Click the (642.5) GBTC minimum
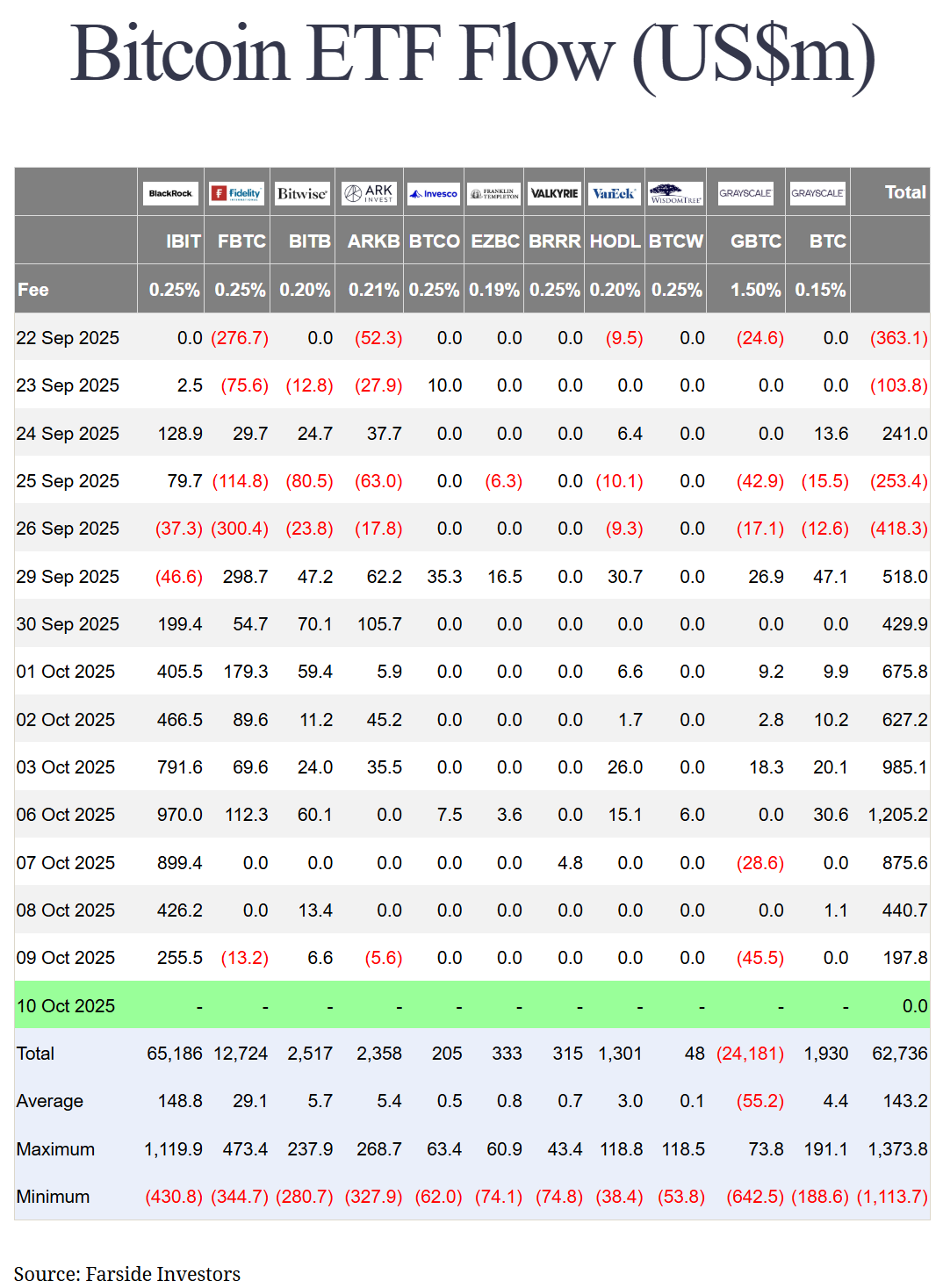Image resolution: width=943 pixels, height=1288 pixels. (x=755, y=1197)
